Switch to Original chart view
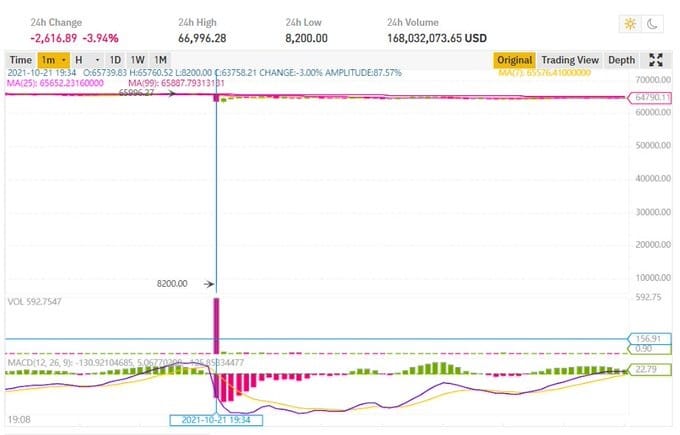680x435 pixels. click(x=514, y=60)
